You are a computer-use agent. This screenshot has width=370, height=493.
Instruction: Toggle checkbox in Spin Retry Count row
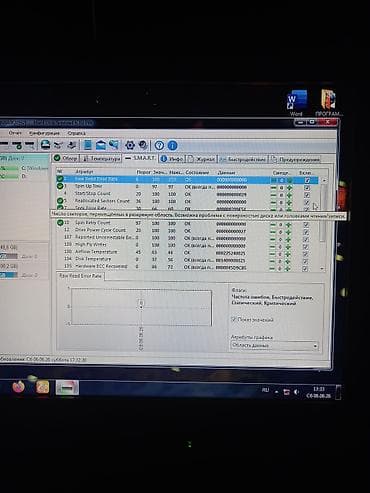(306, 225)
